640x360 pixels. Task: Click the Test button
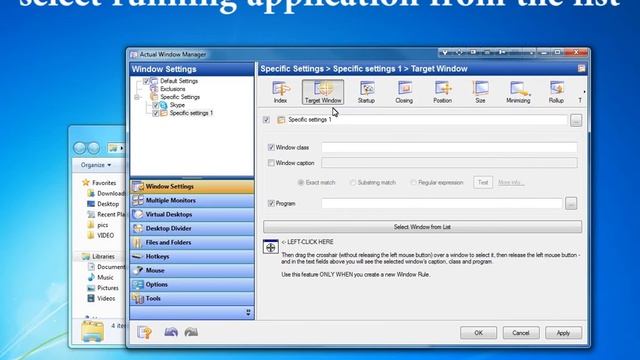(x=483, y=182)
